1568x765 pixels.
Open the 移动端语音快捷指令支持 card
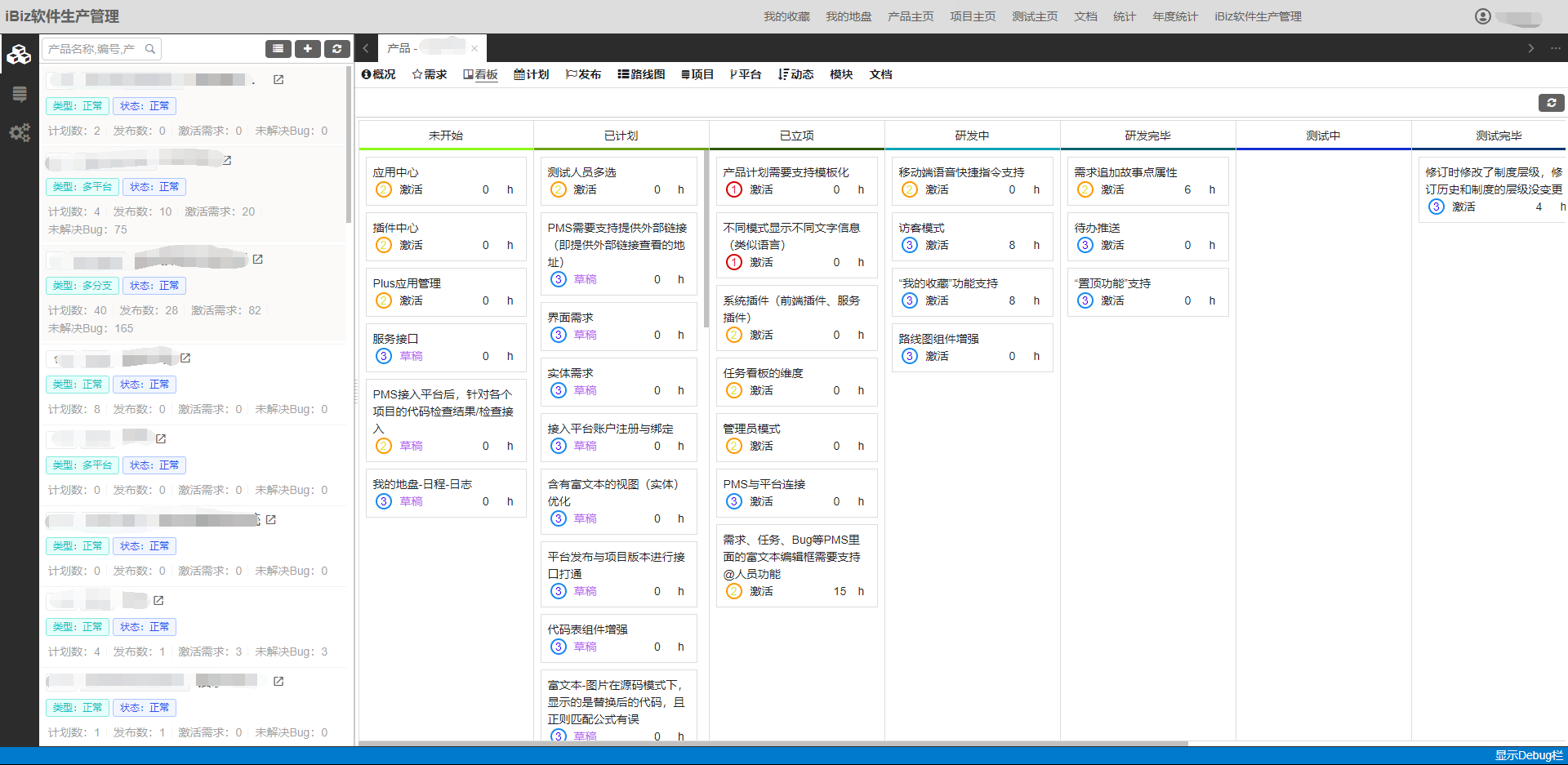[x=972, y=181]
